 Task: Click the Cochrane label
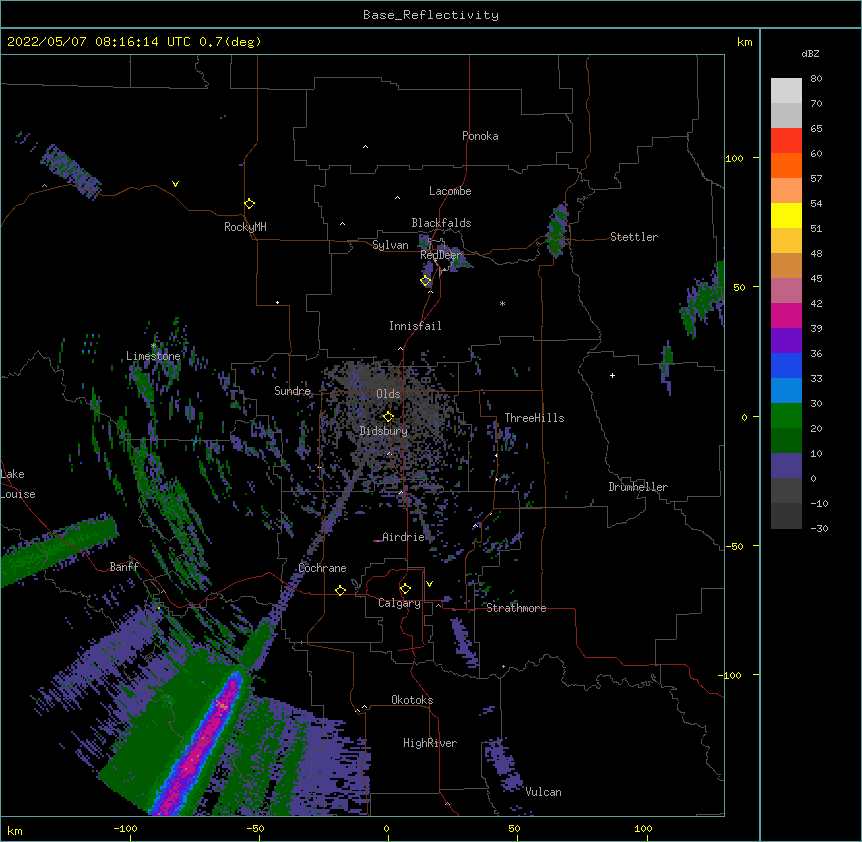322,568
